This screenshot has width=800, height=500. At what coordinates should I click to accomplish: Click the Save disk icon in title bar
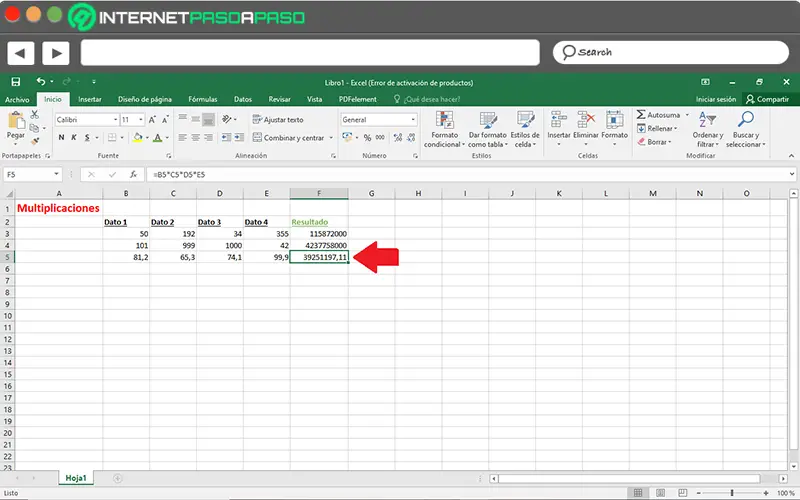[16, 82]
